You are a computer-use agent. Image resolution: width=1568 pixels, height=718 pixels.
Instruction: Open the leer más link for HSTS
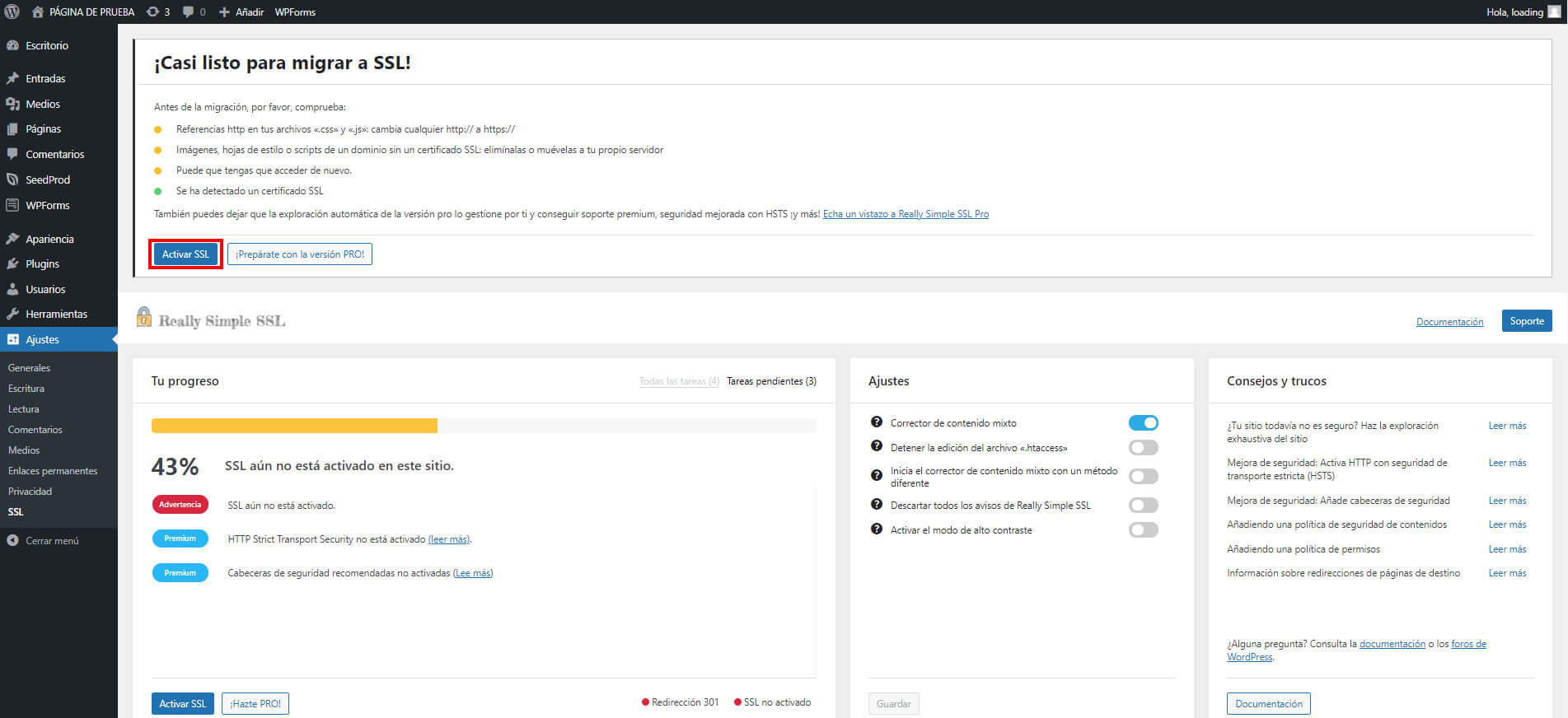[x=449, y=539]
